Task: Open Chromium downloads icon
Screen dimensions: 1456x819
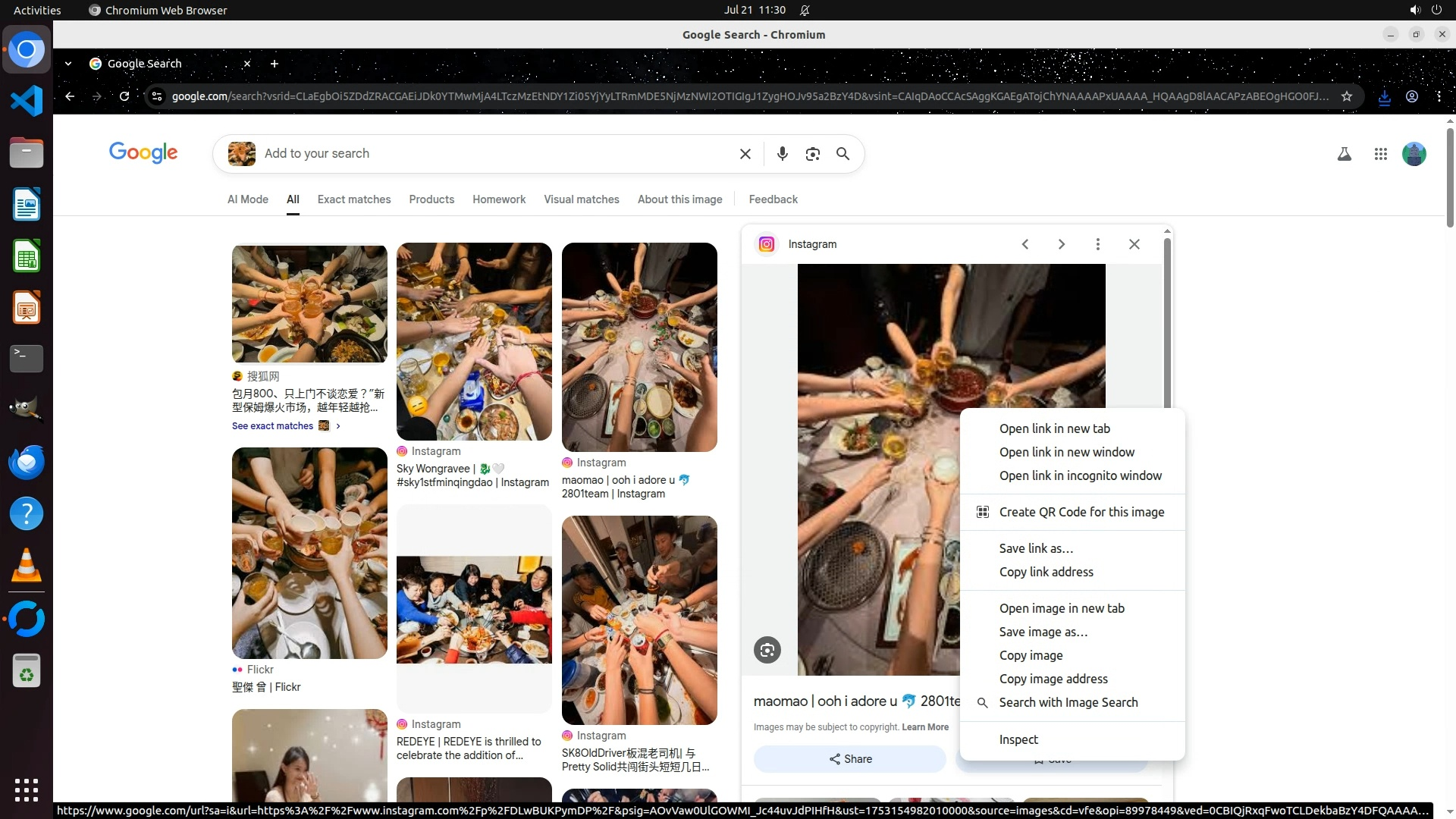Action: tap(1384, 97)
